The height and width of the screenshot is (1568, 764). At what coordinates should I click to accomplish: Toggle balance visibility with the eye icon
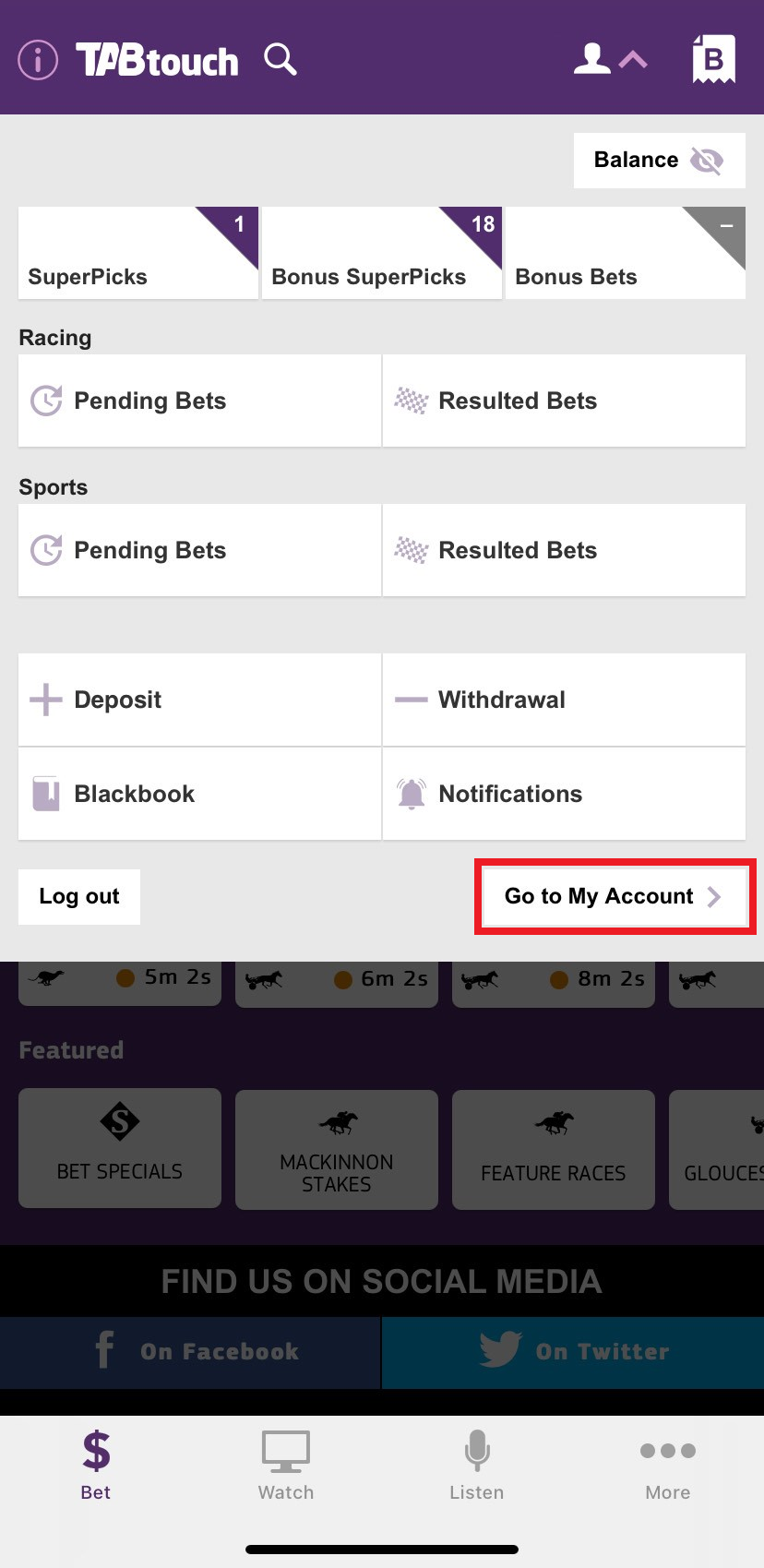707,160
